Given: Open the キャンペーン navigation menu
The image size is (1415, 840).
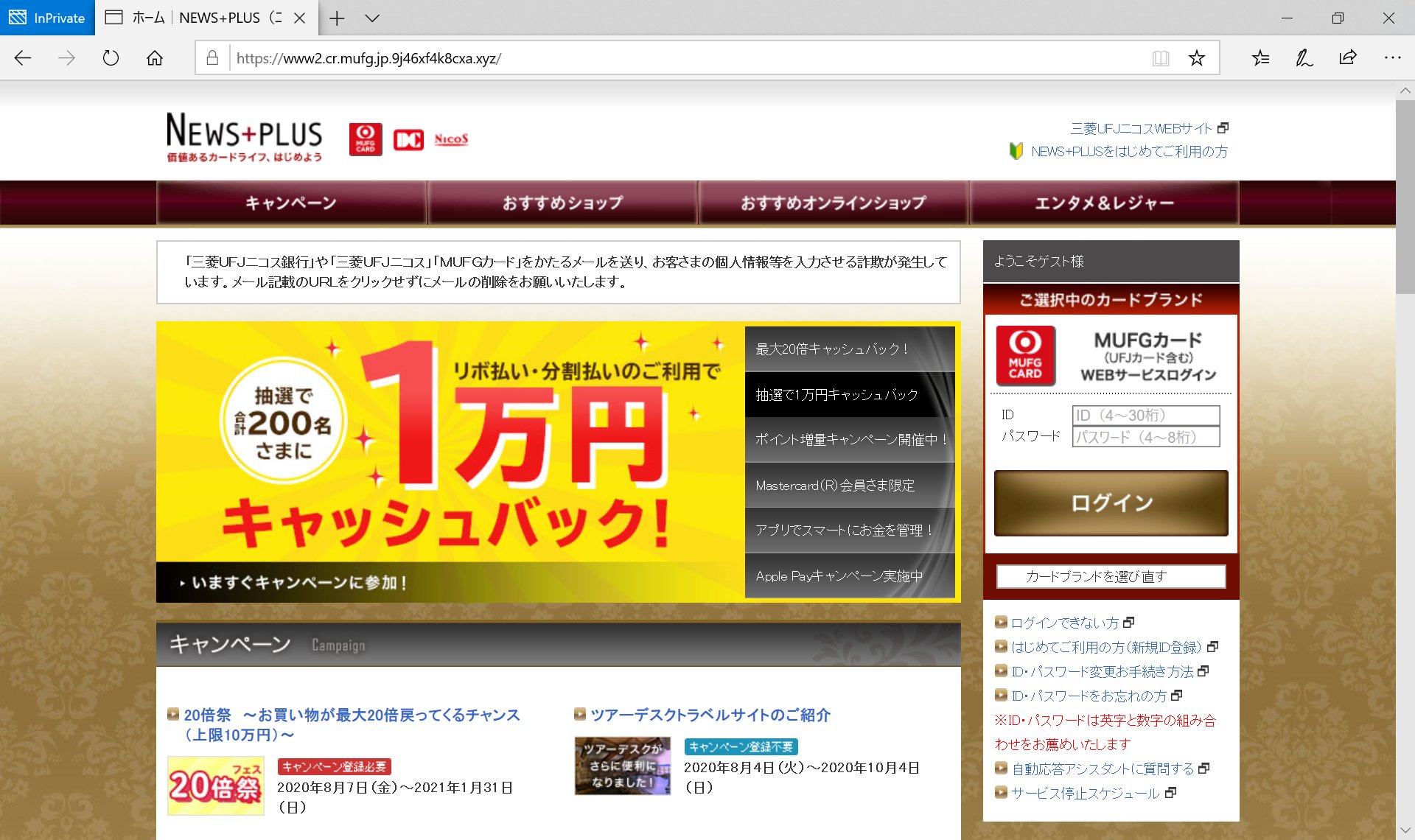Looking at the screenshot, I should coord(291,203).
